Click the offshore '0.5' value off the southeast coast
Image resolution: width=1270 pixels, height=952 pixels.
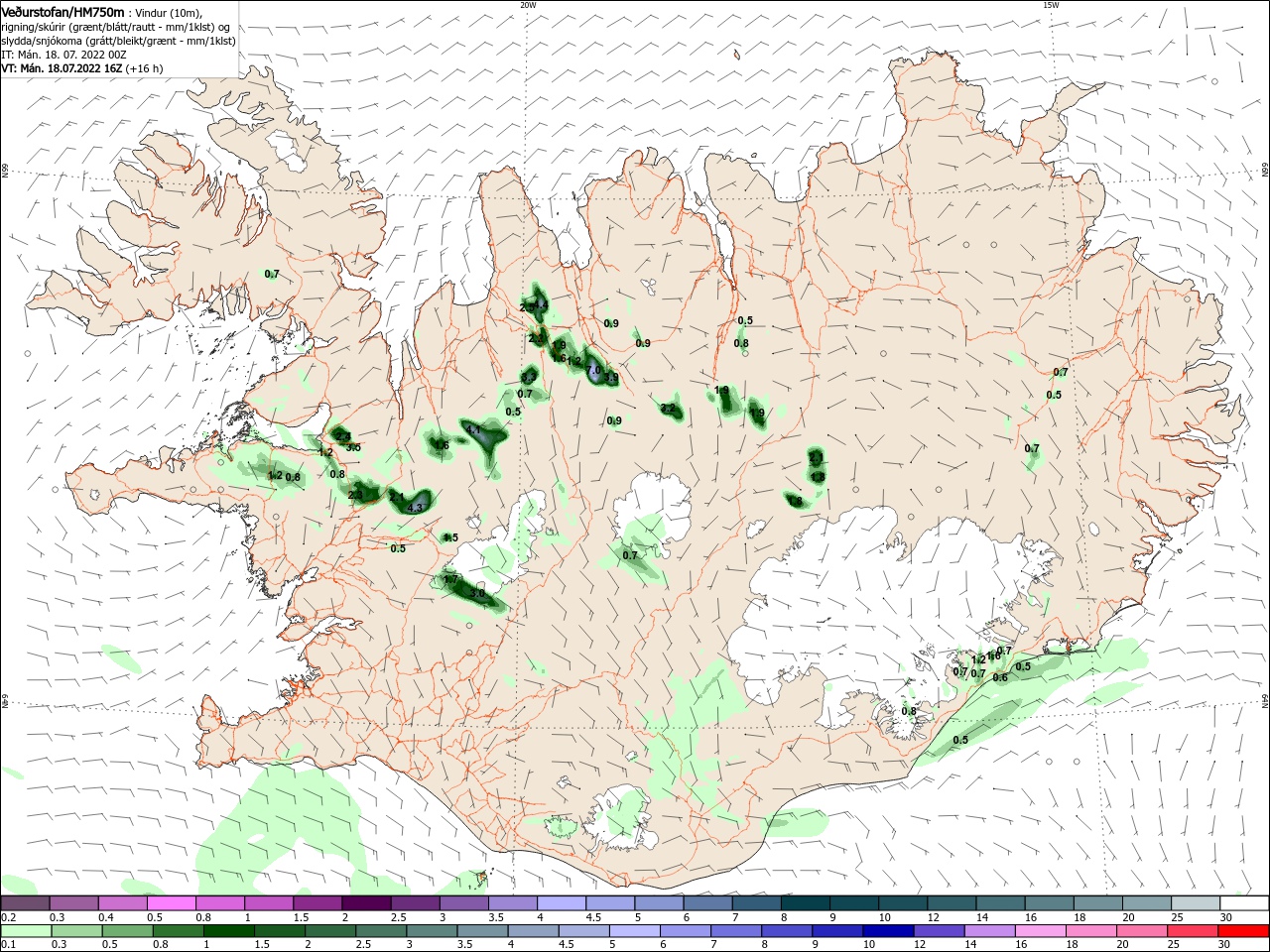pyautogui.click(x=960, y=740)
